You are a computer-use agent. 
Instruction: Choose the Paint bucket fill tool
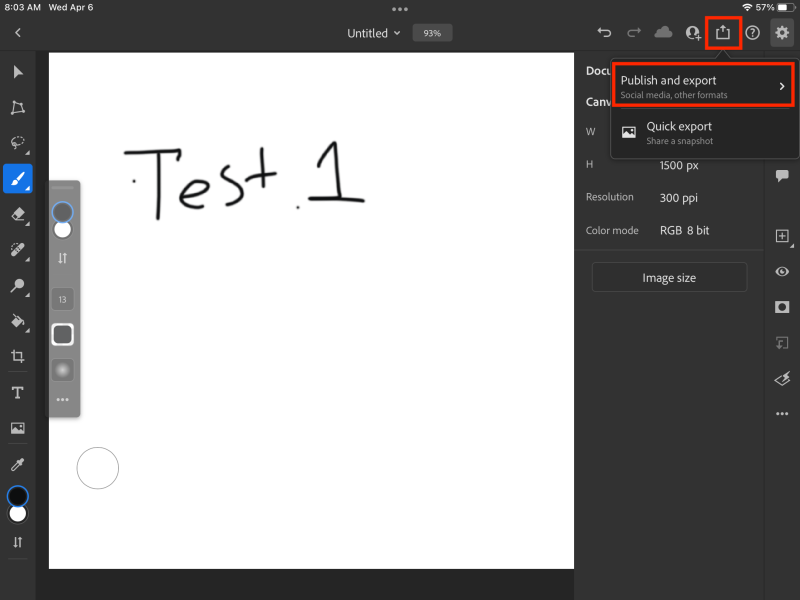tap(17, 322)
